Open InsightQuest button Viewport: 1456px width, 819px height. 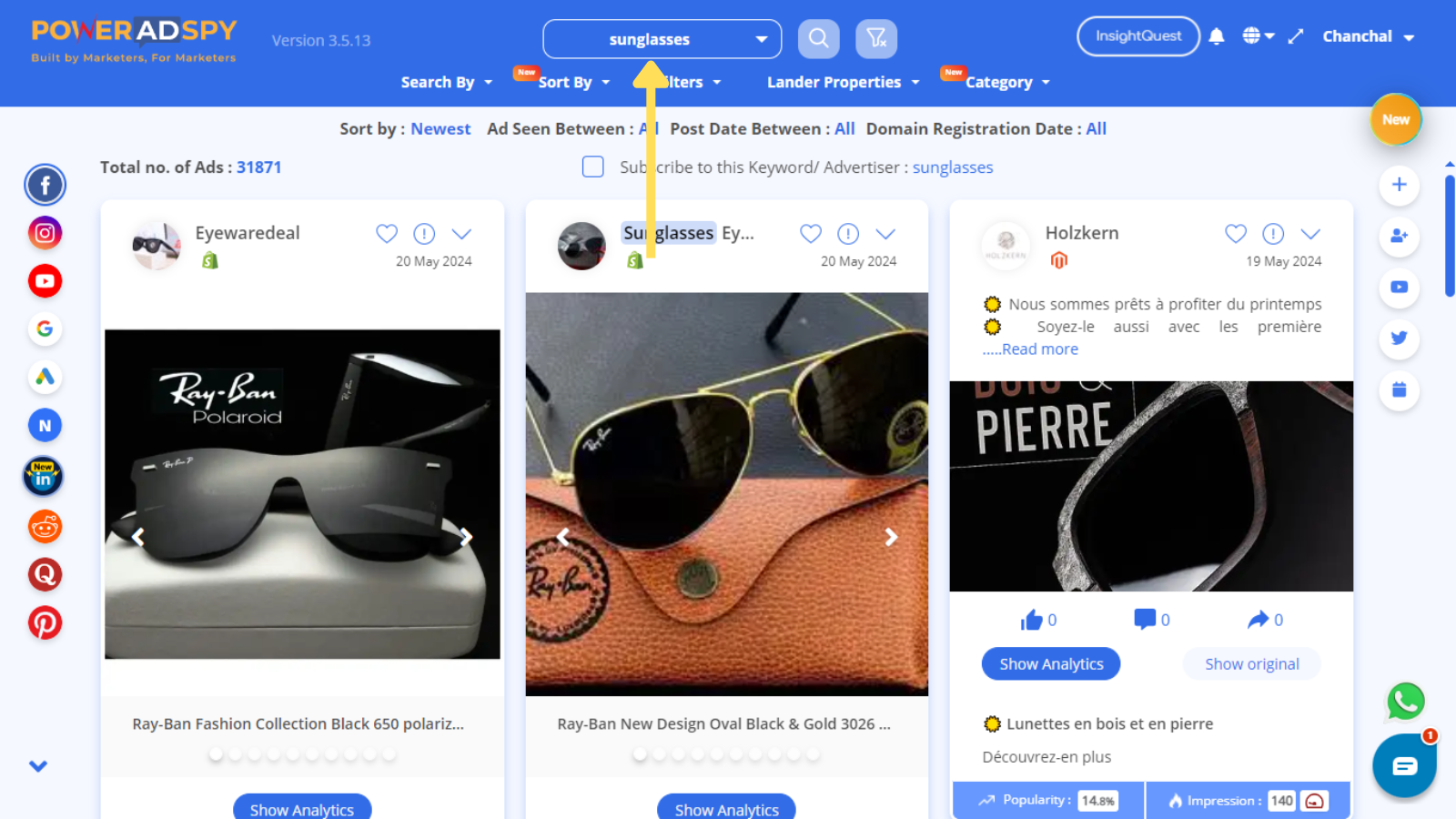coord(1138,36)
